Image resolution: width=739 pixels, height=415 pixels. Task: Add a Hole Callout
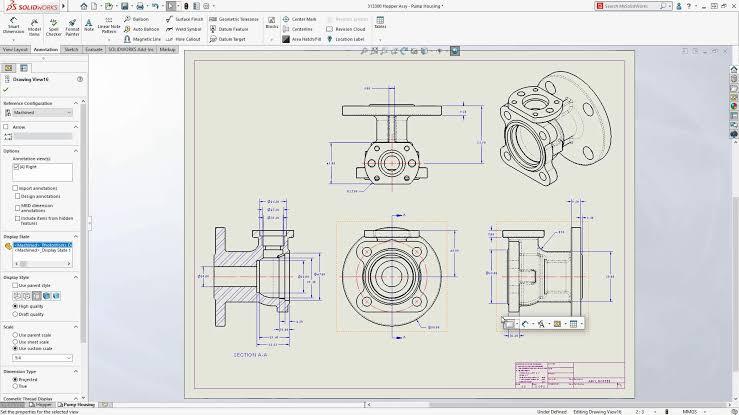click(x=183, y=40)
